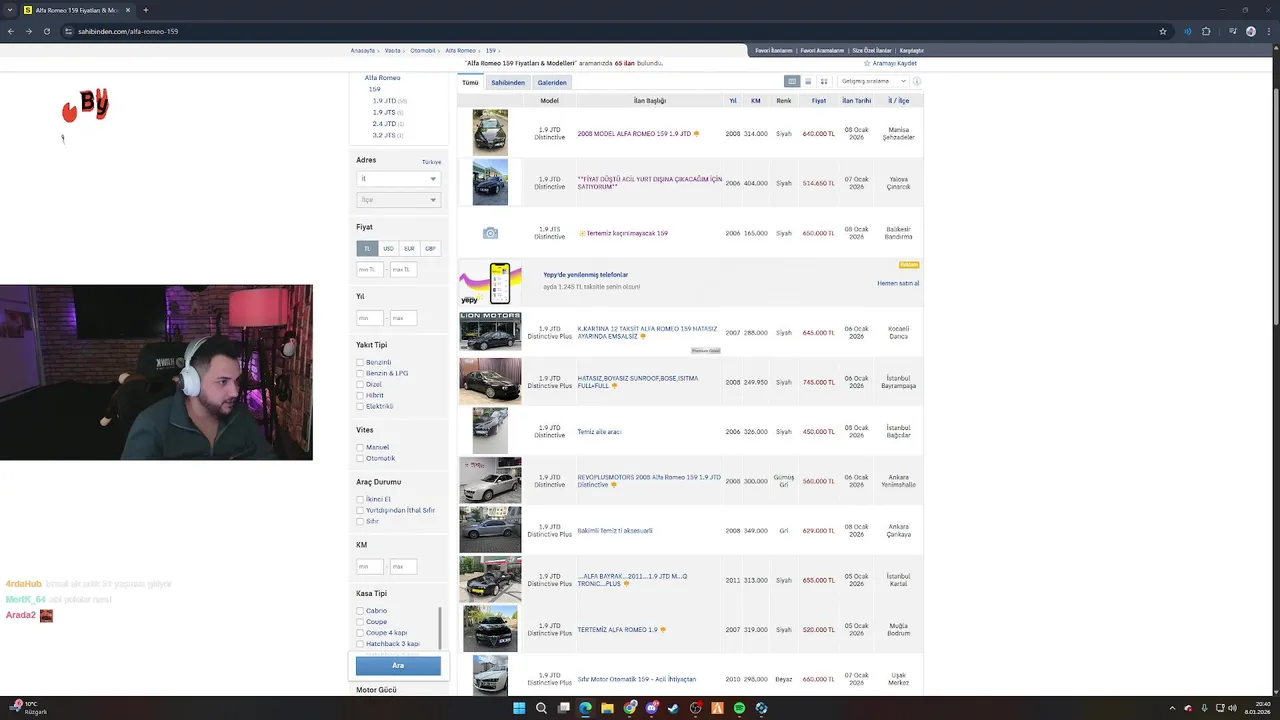Click the camera placeholder for 'tertemiz kaçırılmayacak 159' listing
Viewport: 1280px width, 720px height.
[x=490, y=233]
